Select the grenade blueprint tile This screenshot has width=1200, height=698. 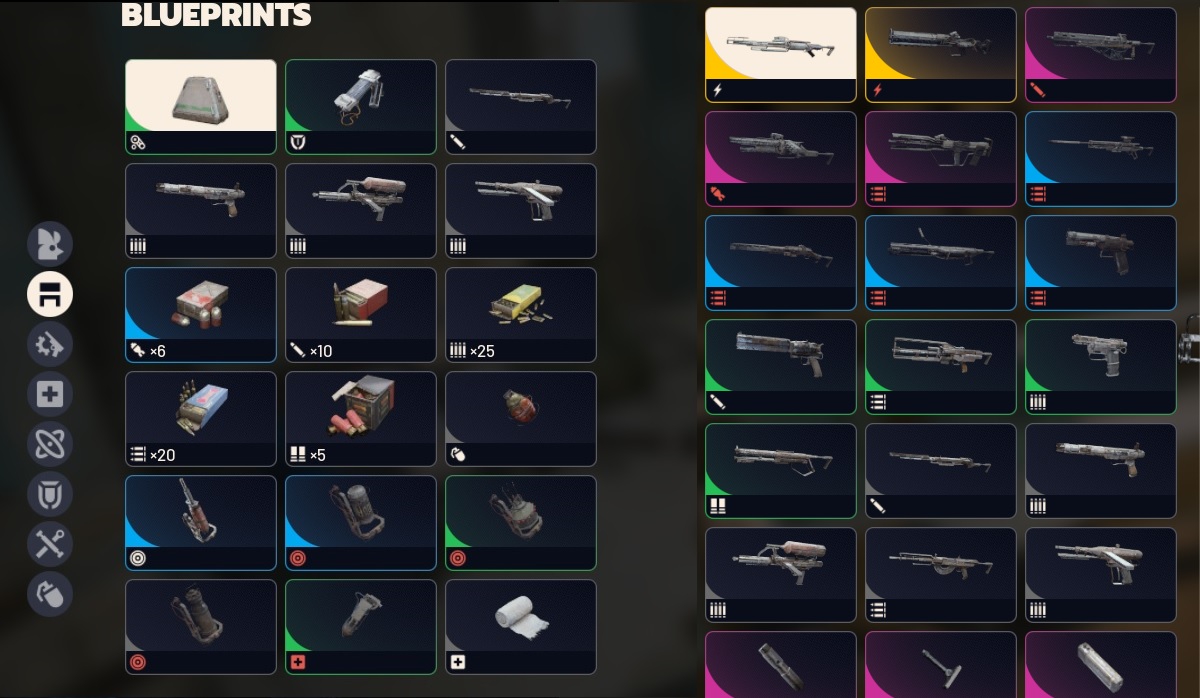521,419
